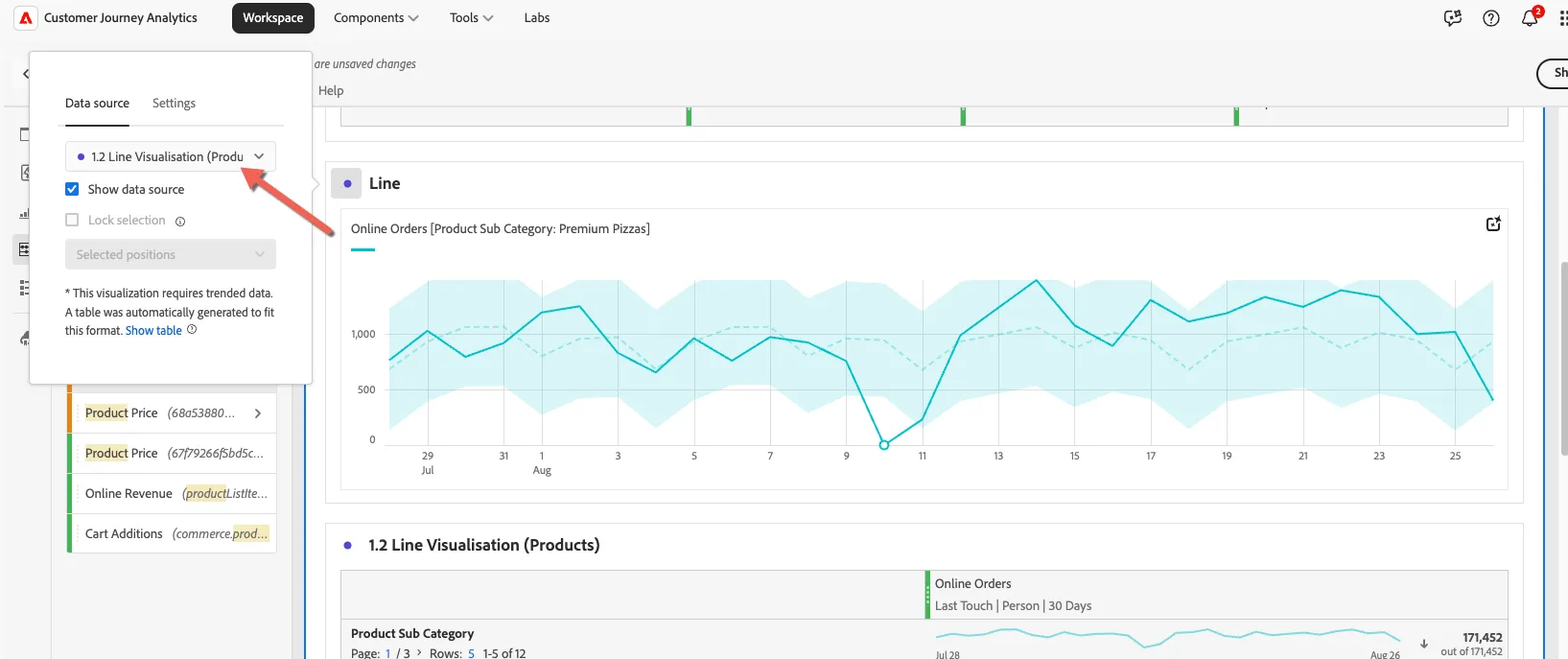
Task: Click the Lock selection info icon
Action: click(x=180, y=222)
